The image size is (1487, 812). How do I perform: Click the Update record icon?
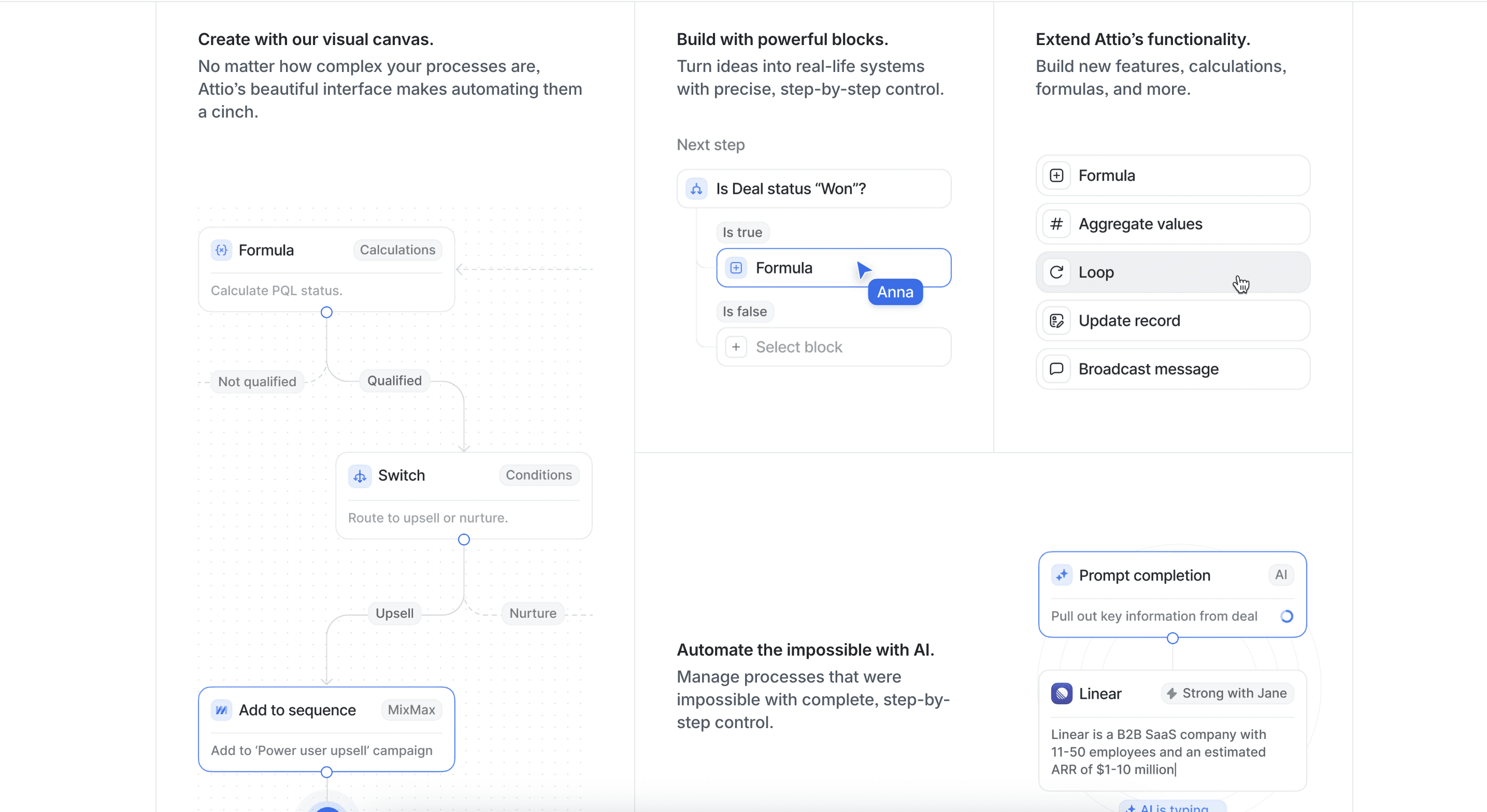pos(1056,321)
